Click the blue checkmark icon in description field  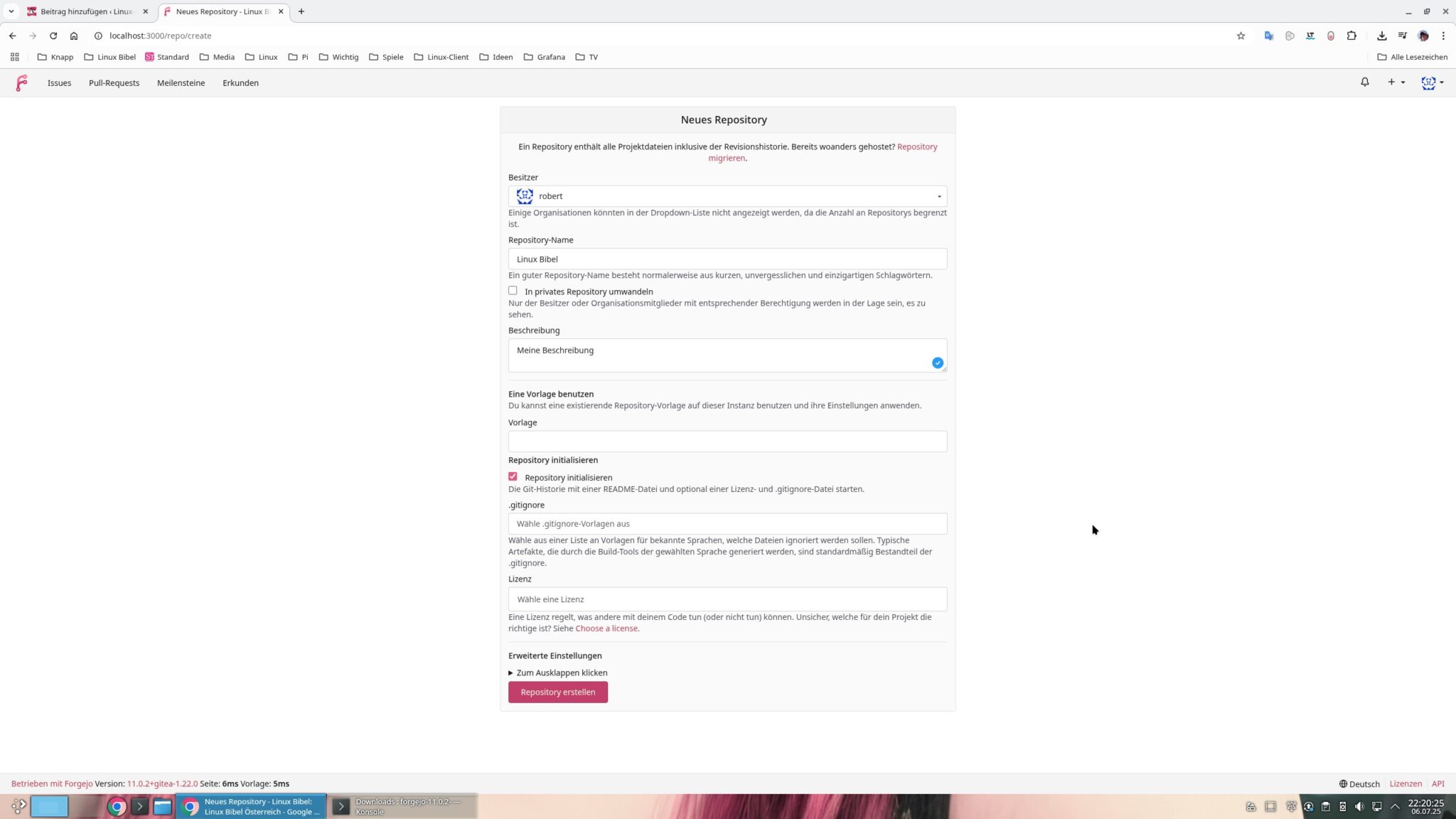(937, 363)
